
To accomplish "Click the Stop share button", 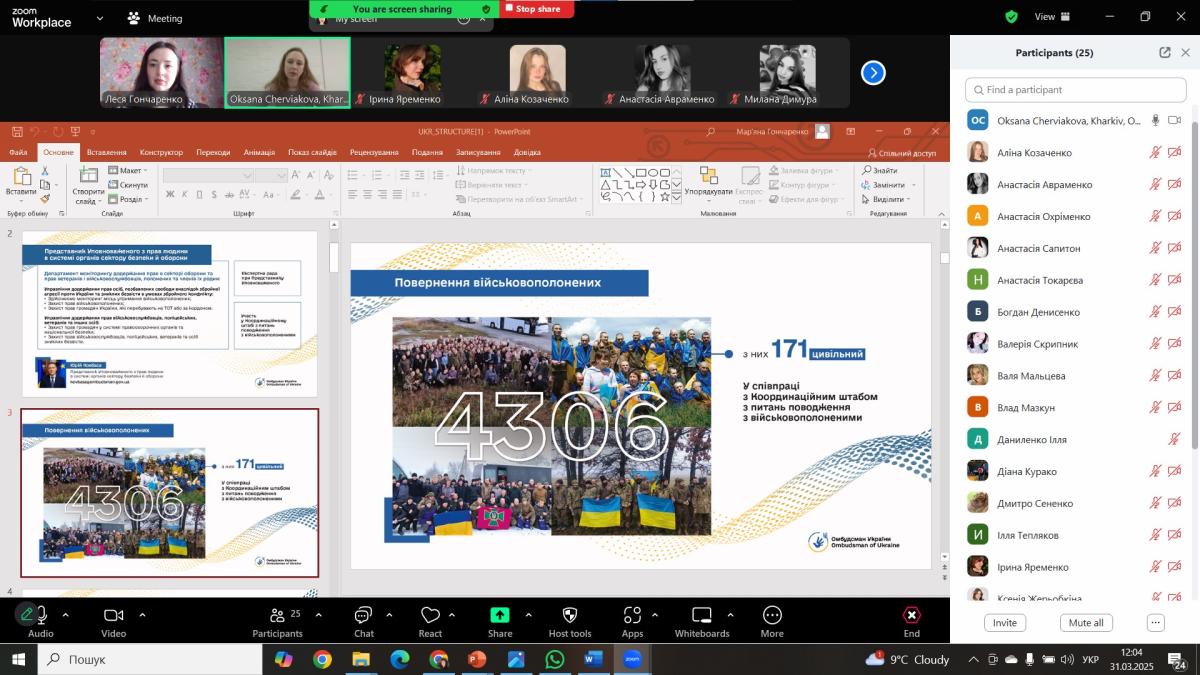I will pyautogui.click(x=537, y=9).
